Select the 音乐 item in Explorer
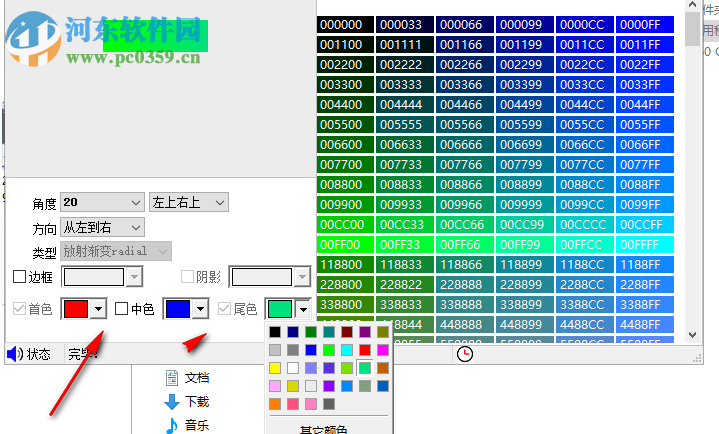 point(197,426)
